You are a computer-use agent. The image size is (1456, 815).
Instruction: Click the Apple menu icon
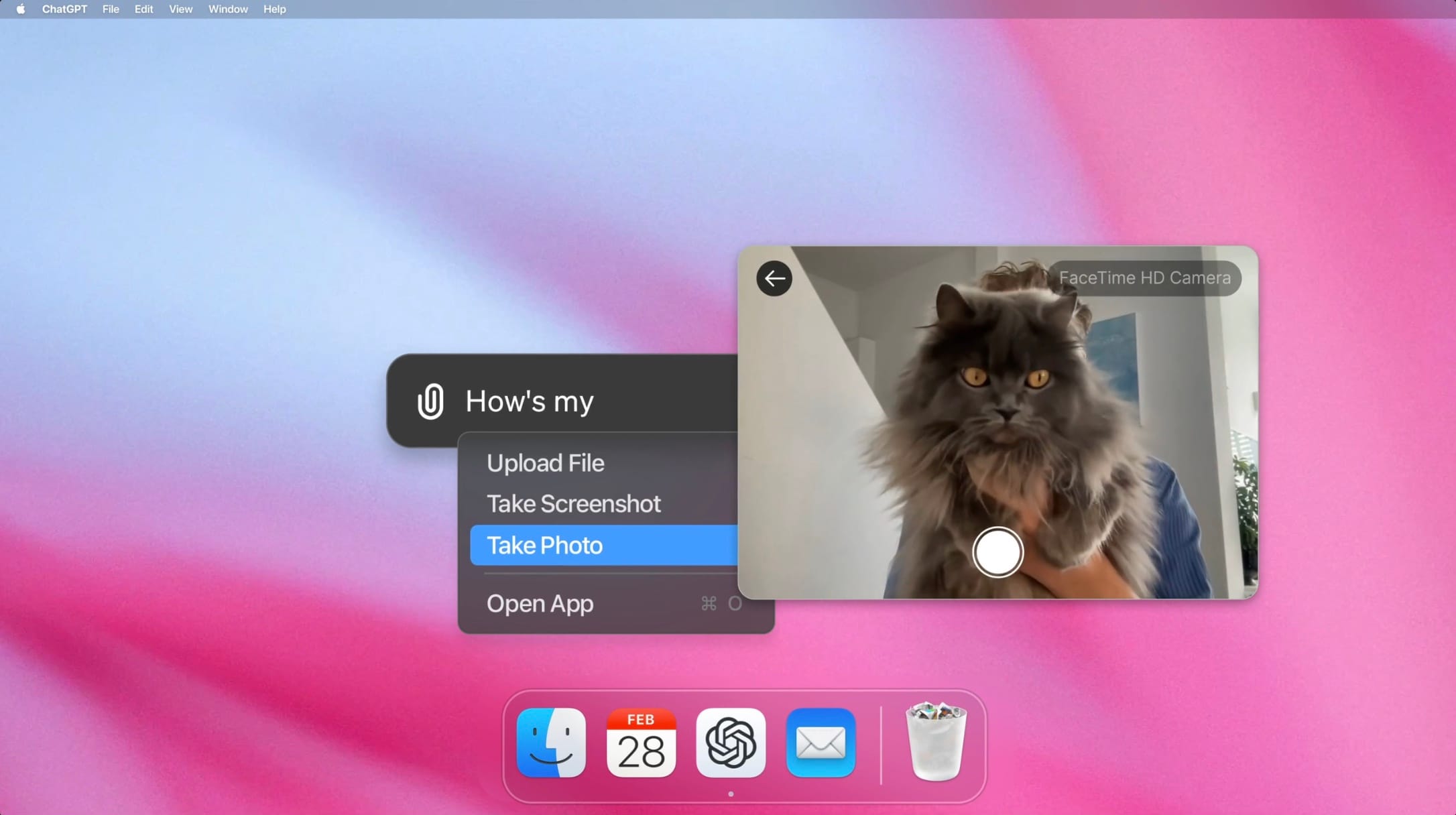tap(19, 9)
